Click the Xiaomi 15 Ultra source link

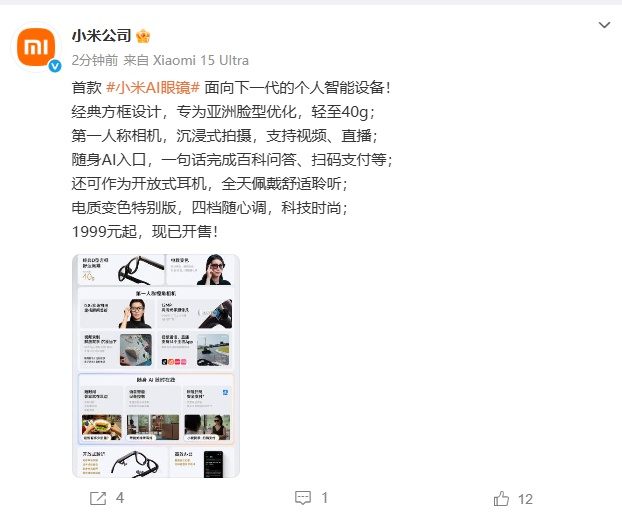coord(201,60)
